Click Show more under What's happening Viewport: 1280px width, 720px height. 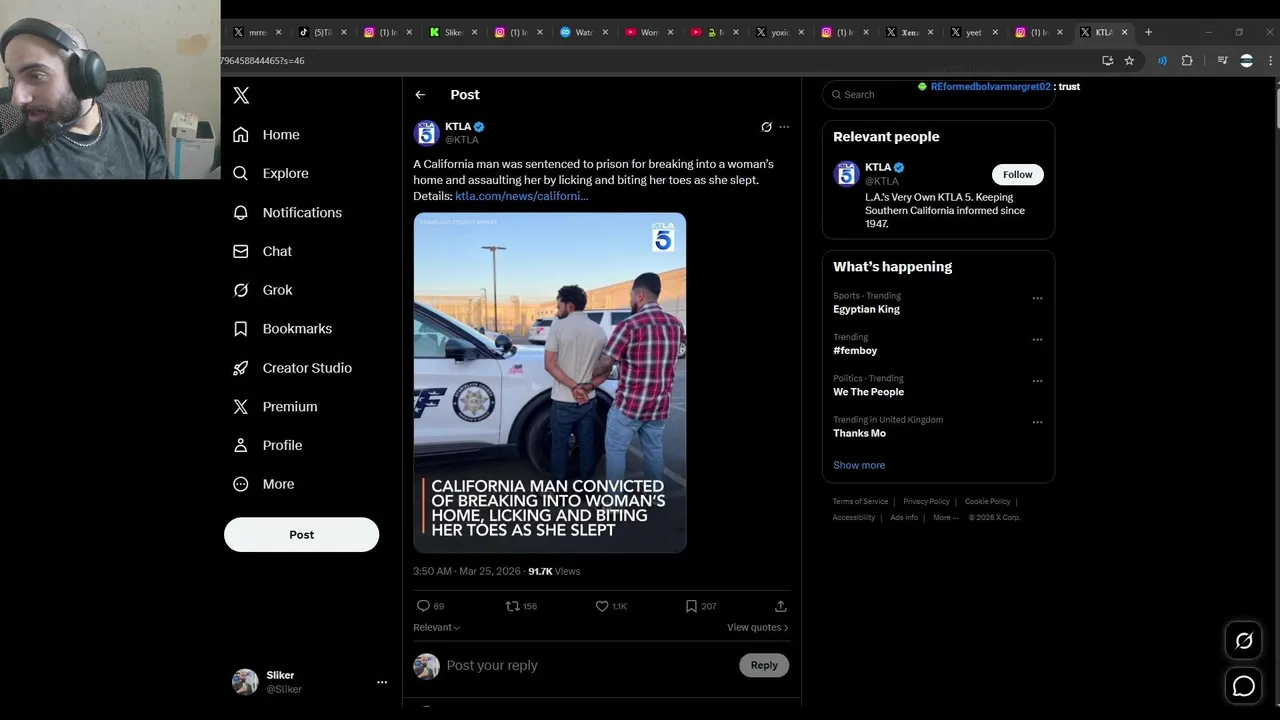pos(859,465)
